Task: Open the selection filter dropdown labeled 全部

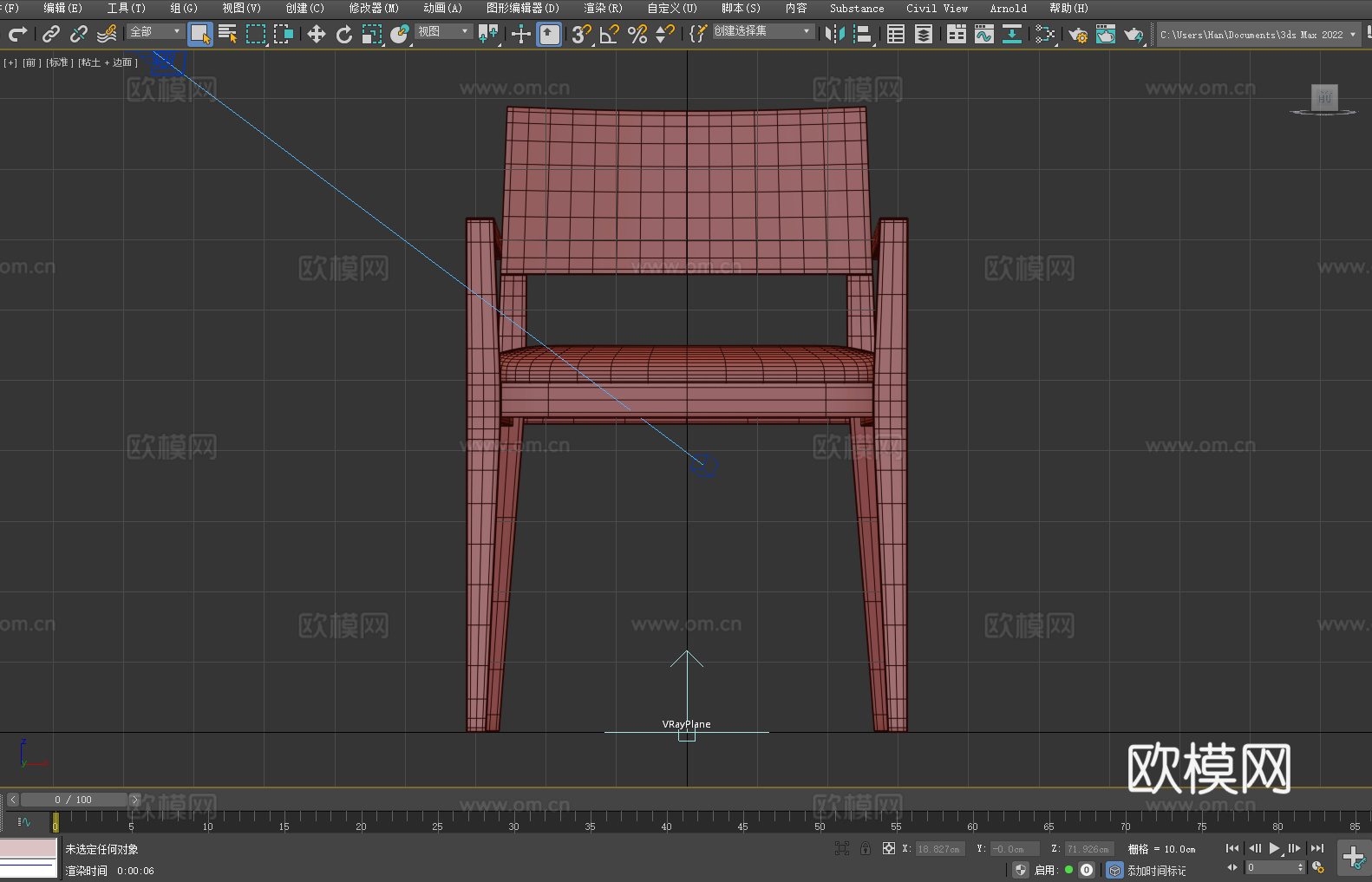Action: pyautogui.click(x=155, y=31)
